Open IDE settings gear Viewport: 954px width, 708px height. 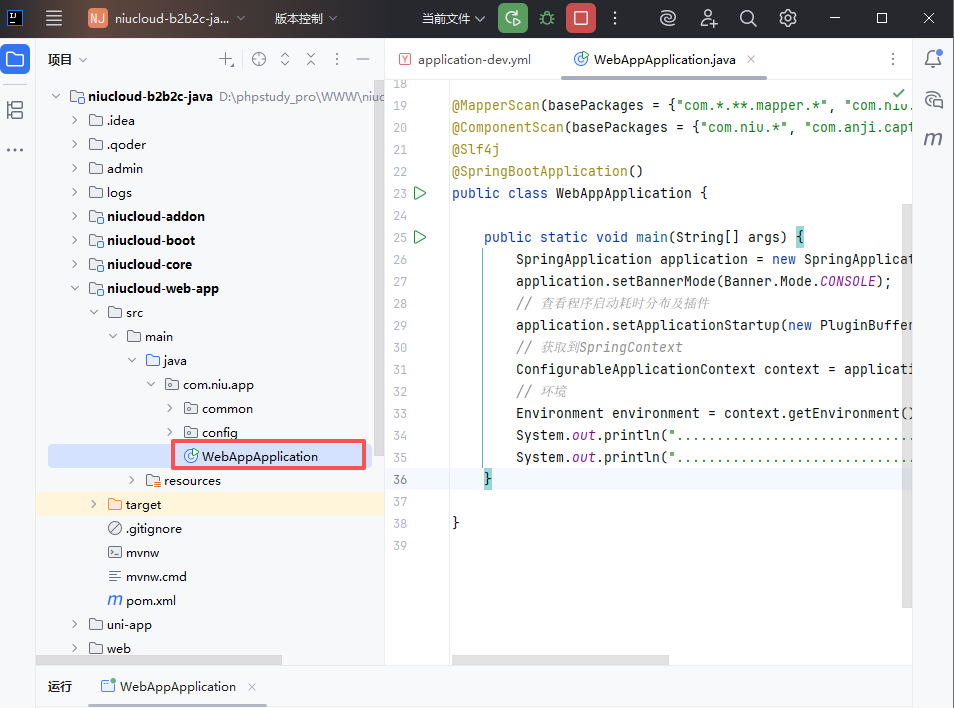(788, 18)
